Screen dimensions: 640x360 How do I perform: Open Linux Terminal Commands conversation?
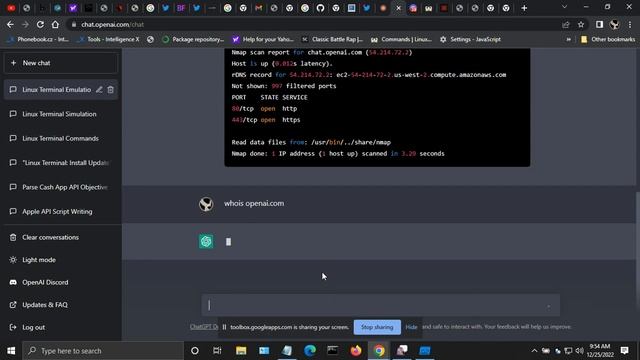coord(61,139)
